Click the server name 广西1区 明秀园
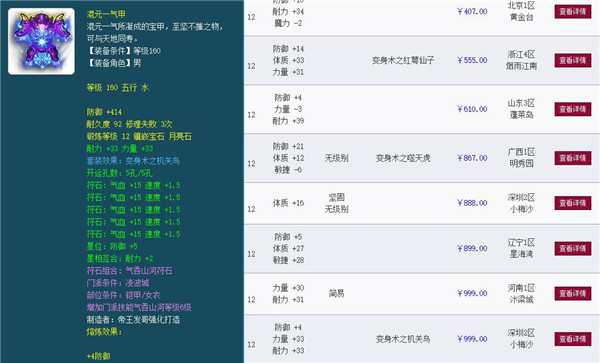The width and height of the screenshot is (600, 363). [x=521, y=158]
